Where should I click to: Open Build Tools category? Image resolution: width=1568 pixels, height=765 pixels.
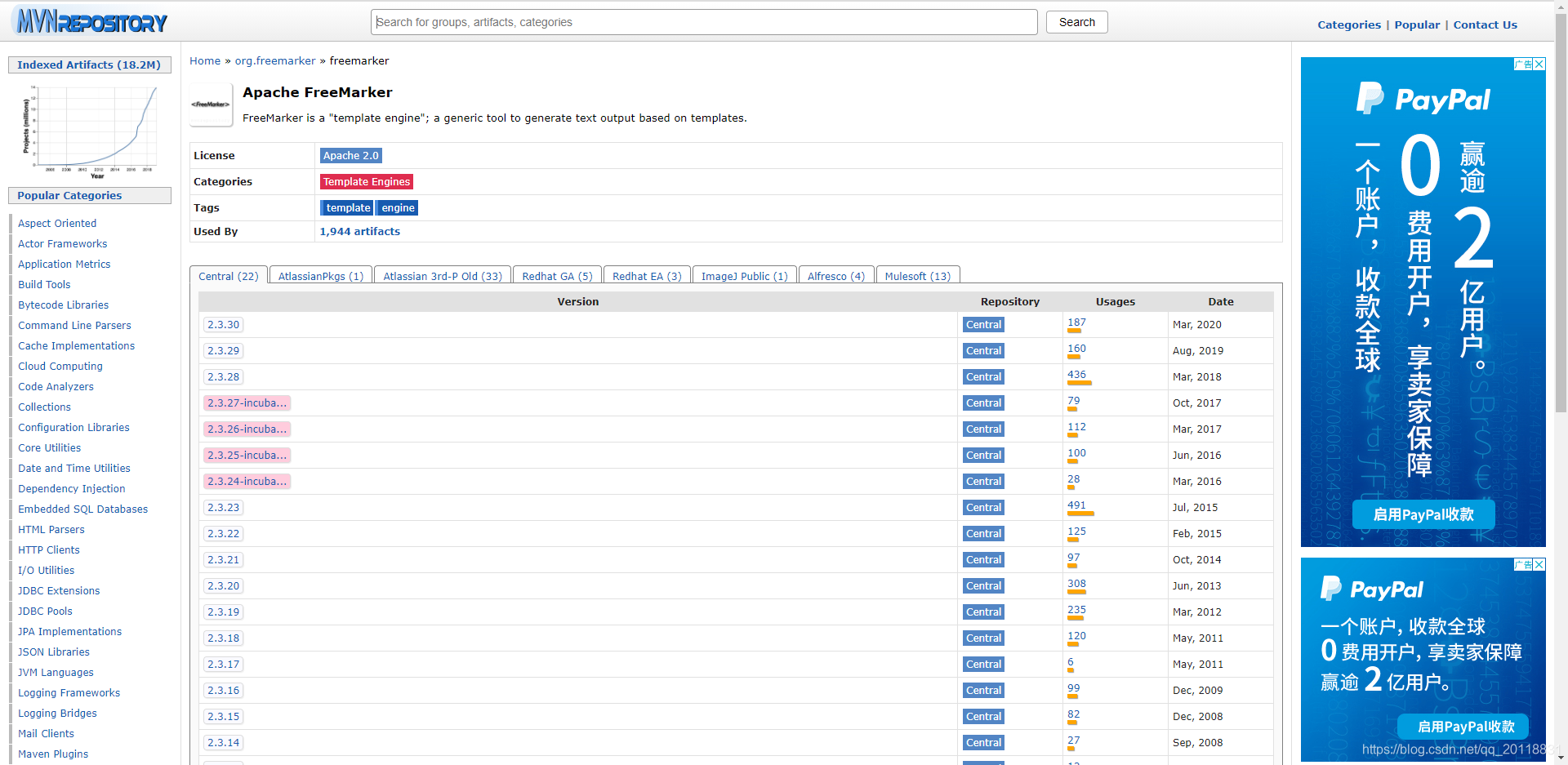(x=44, y=284)
